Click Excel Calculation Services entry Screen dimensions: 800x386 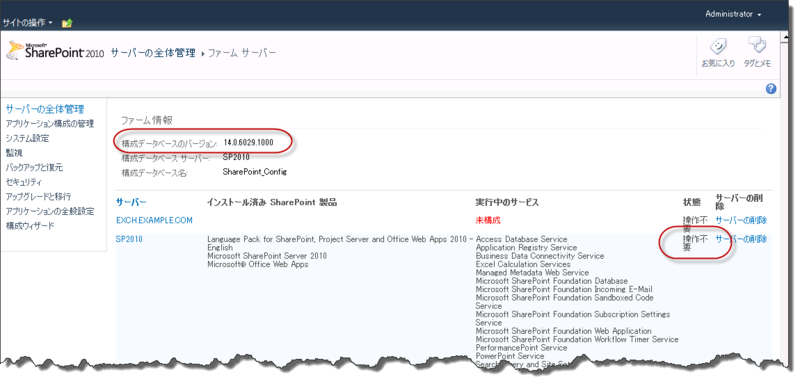pyautogui.click(x=523, y=264)
